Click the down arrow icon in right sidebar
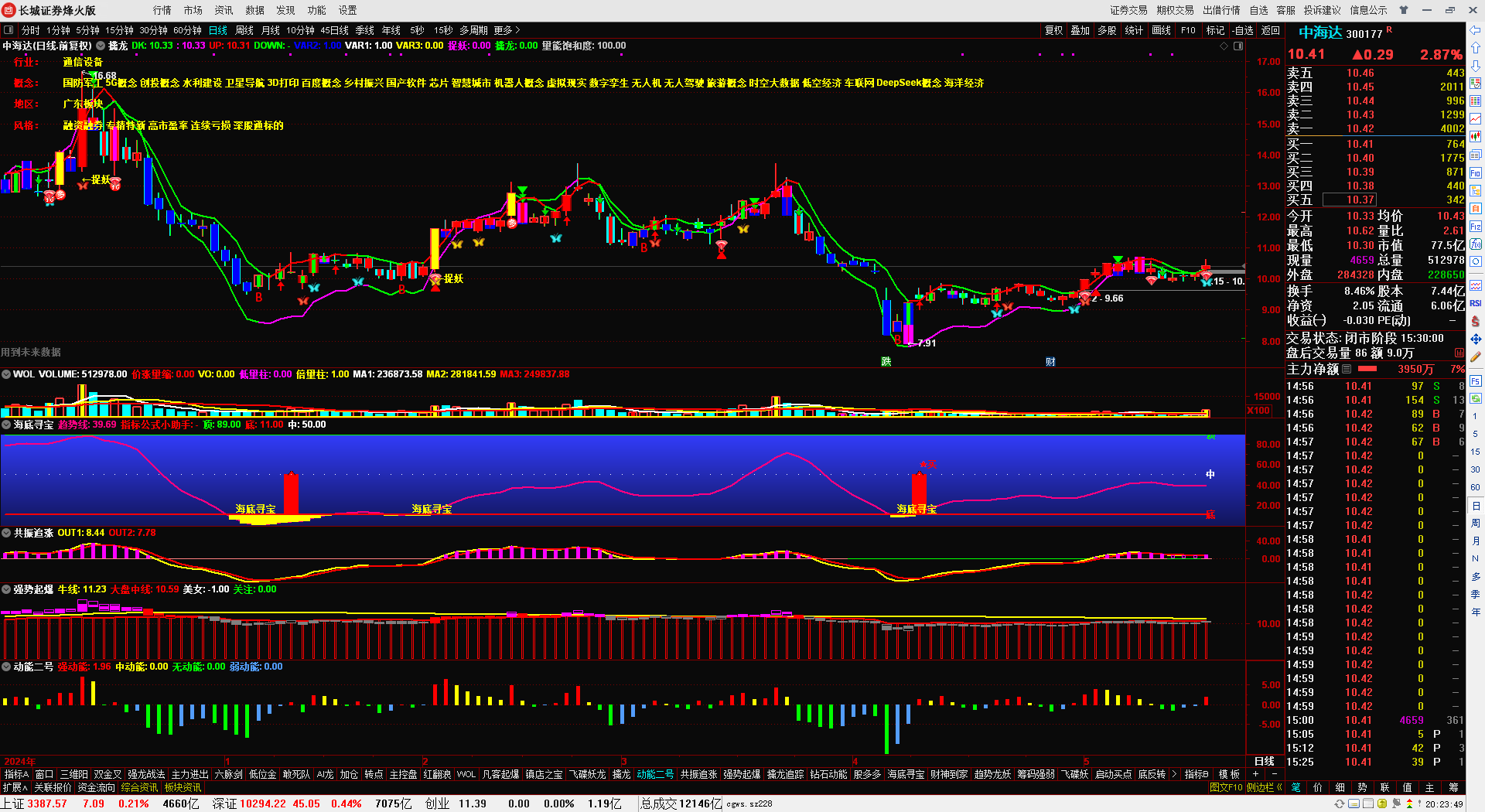The image size is (1485, 812). [x=1476, y=66]
